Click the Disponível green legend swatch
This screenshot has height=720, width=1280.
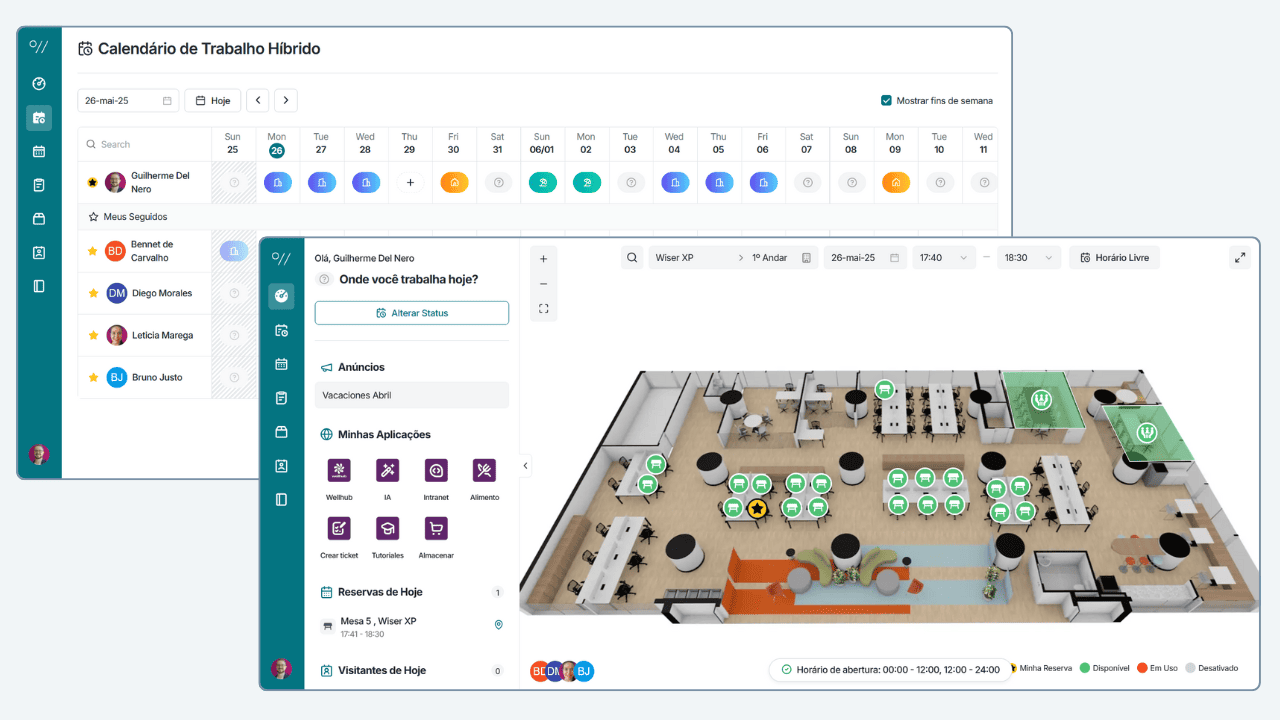(1085, 668)
